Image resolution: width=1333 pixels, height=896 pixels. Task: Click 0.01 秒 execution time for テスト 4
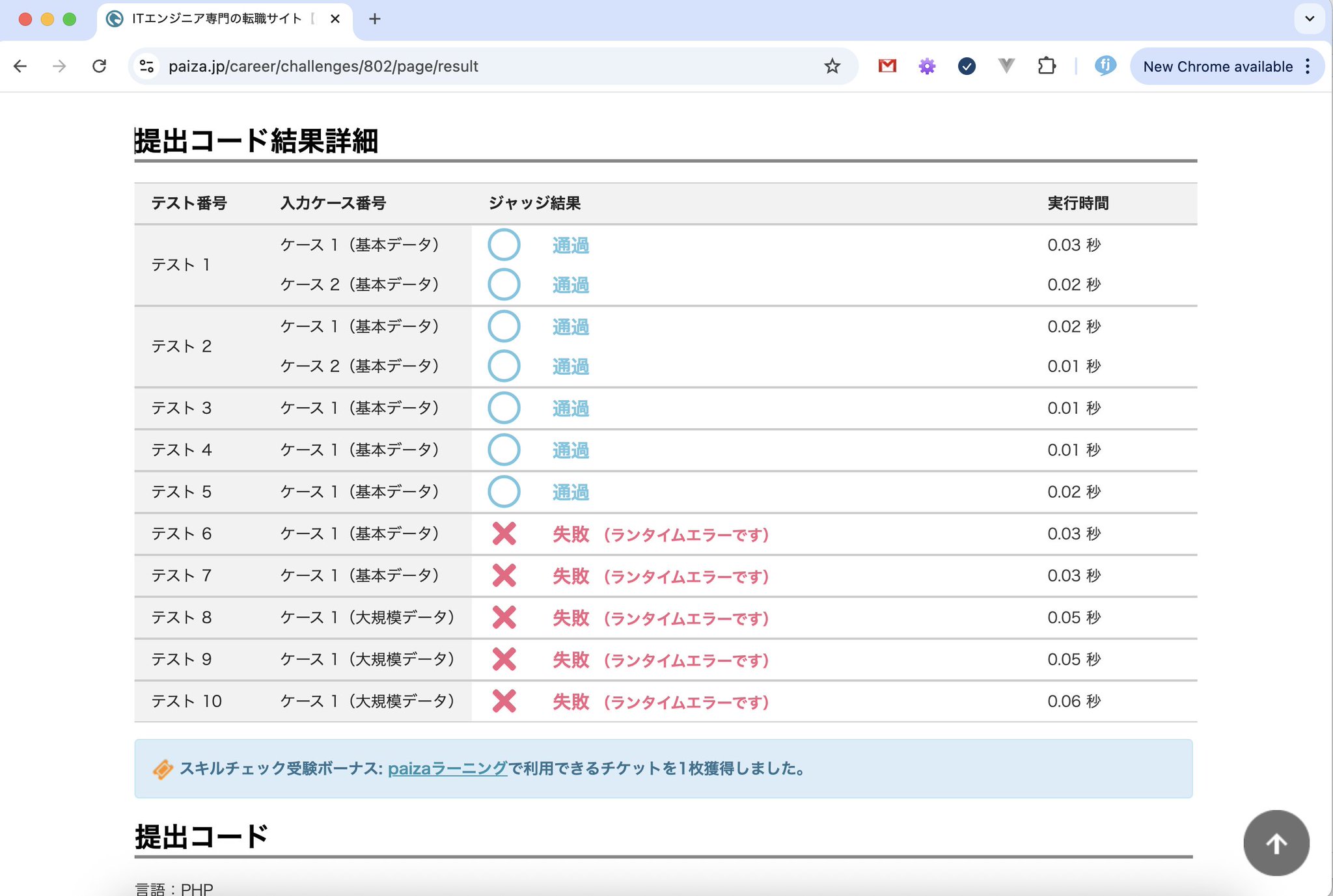point(1074,450)
